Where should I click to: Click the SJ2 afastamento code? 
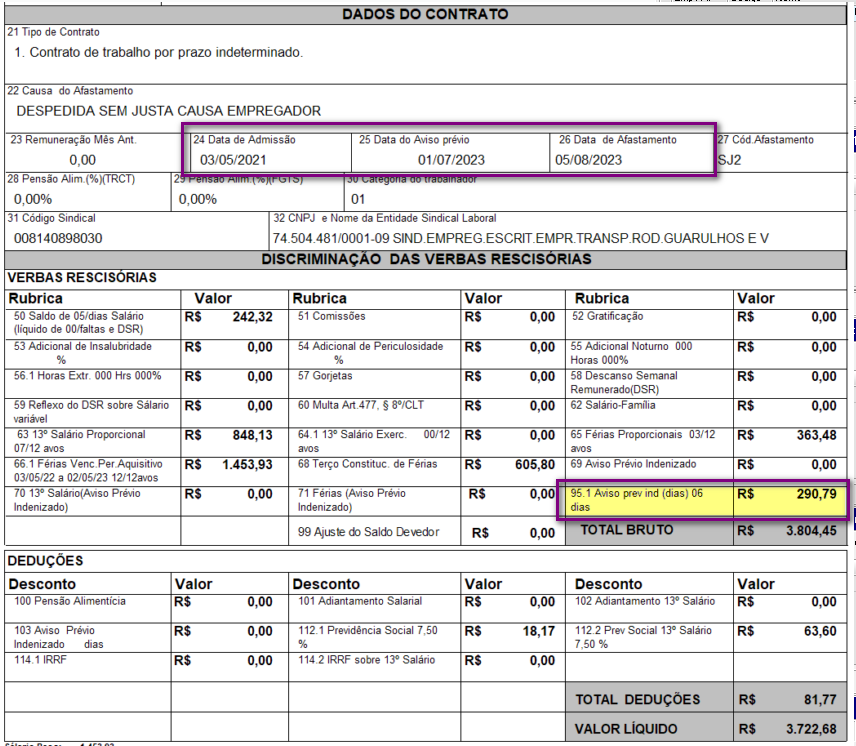pos(730,160)
